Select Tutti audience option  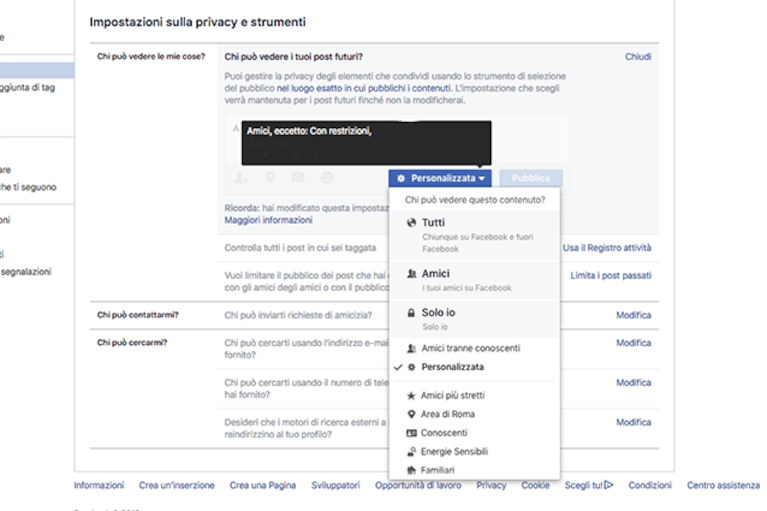[x=474, y=235]
